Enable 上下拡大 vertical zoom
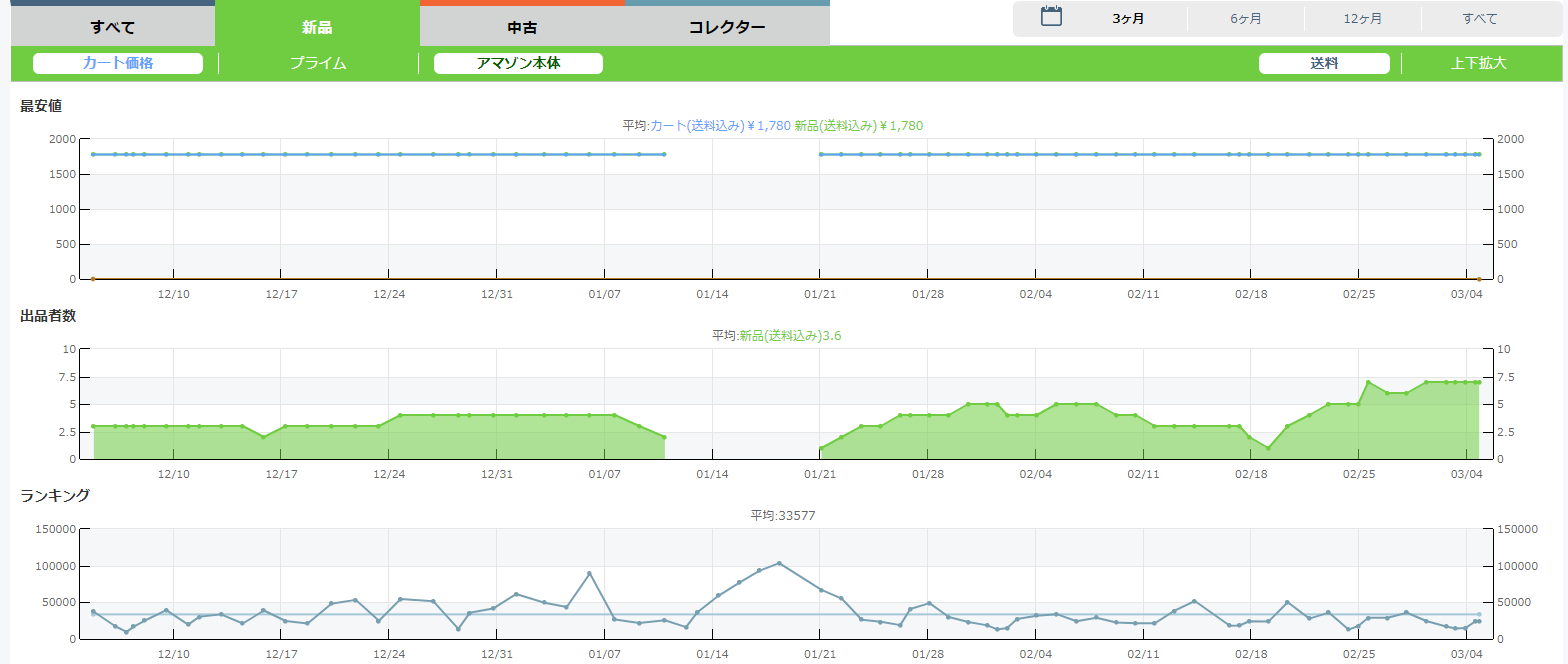Screen dimensions: 1568x664 1478,63
